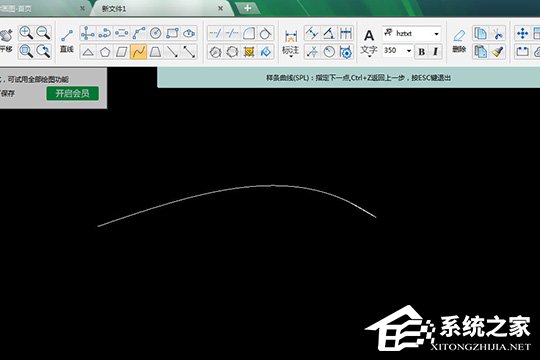Close the 新文件1 tab
The image size is (540, 360).
(x=221, y=9)
